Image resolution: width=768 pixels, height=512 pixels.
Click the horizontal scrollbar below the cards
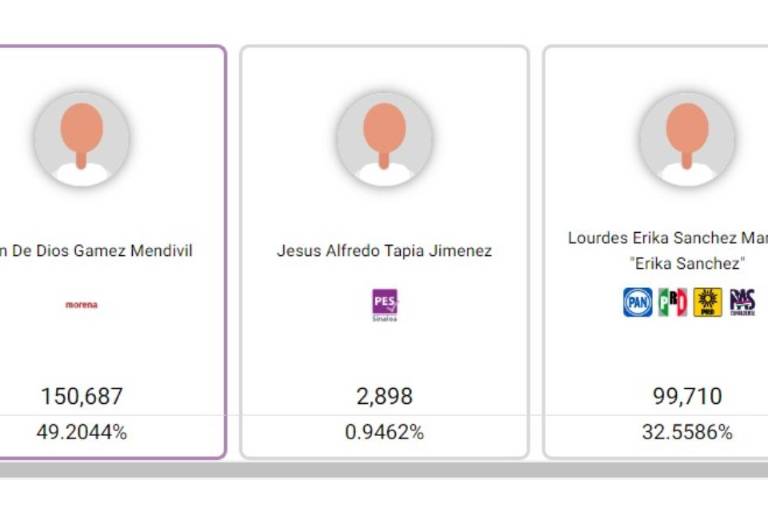[384, 469]
